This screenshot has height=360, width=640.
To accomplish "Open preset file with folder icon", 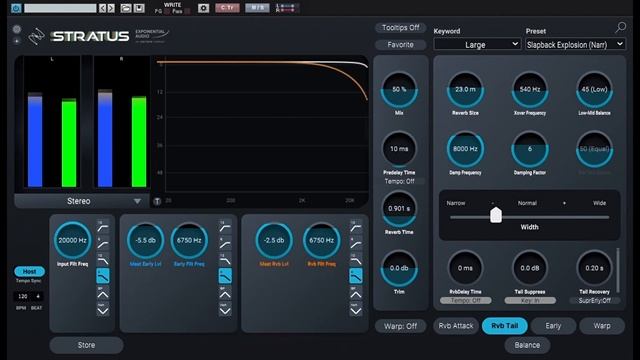I will point(126,8).
